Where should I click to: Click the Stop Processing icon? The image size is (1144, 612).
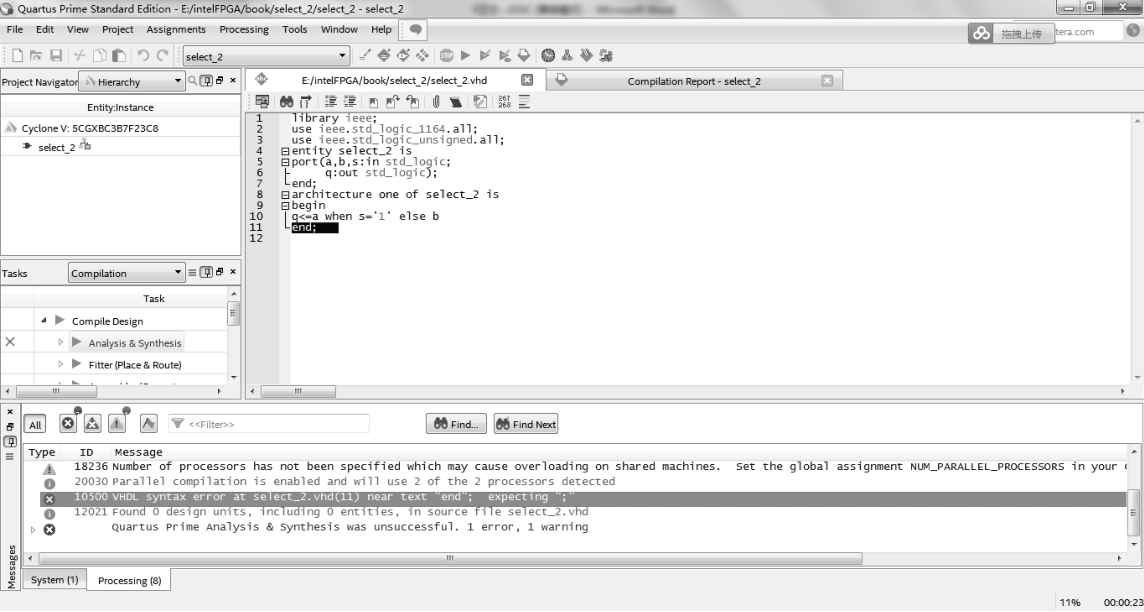click(446, 55)
